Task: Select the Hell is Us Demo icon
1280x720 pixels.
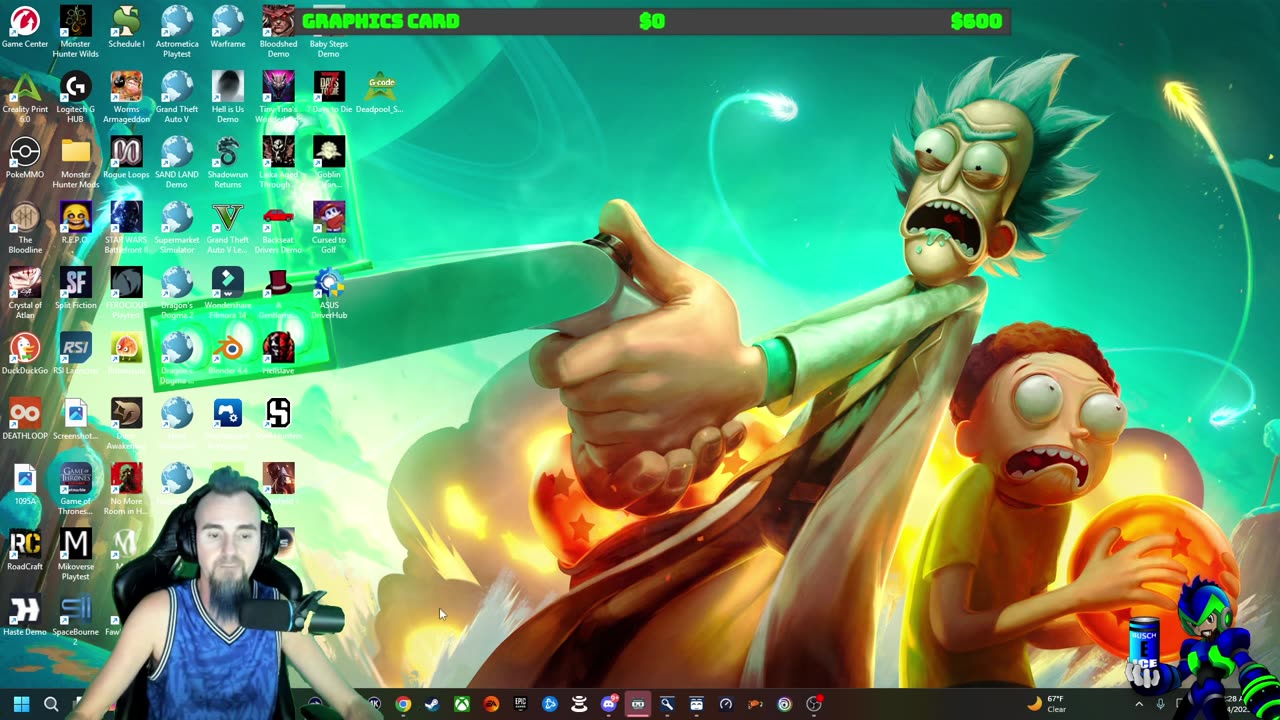Action: pyautogui.click(x=228, y=97)
